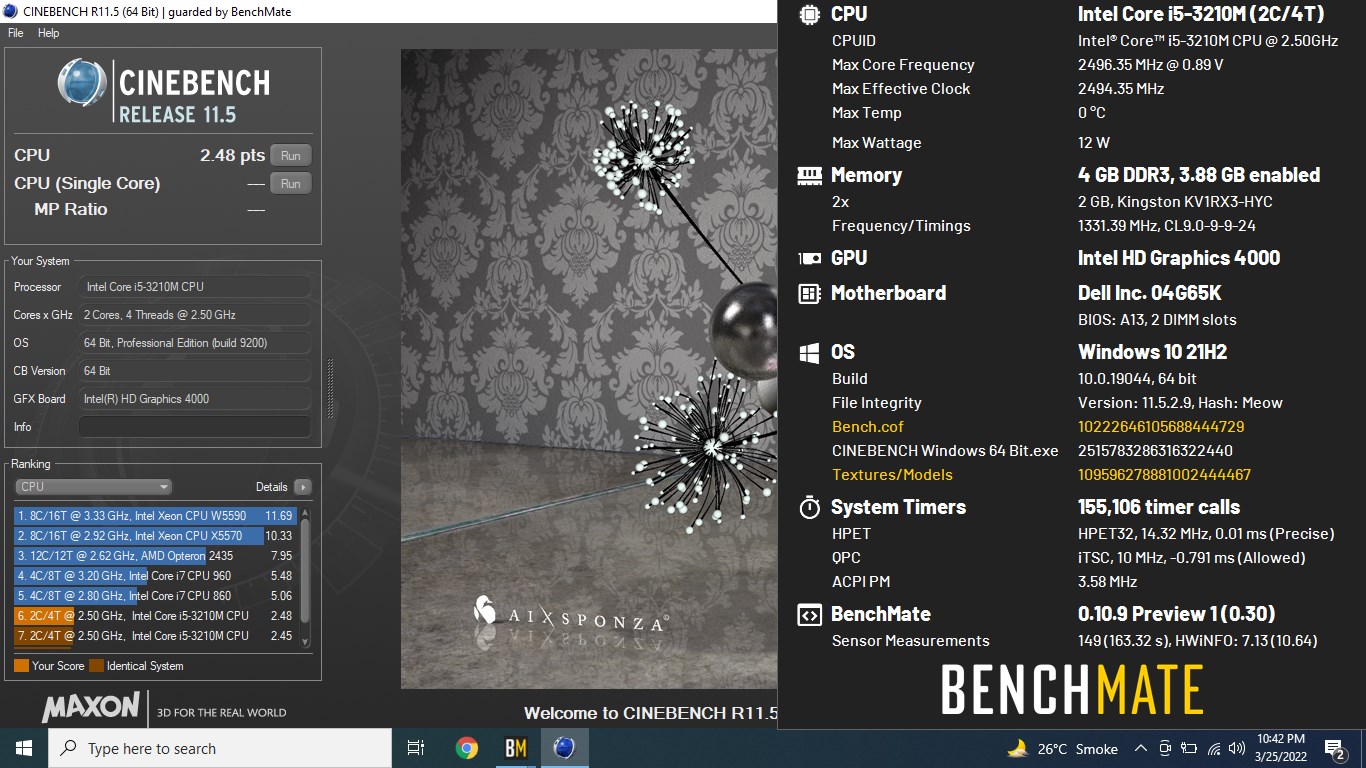Click the Cinebench sphere logo
This screenshot has height=768, width=1366.
[82, 83]
